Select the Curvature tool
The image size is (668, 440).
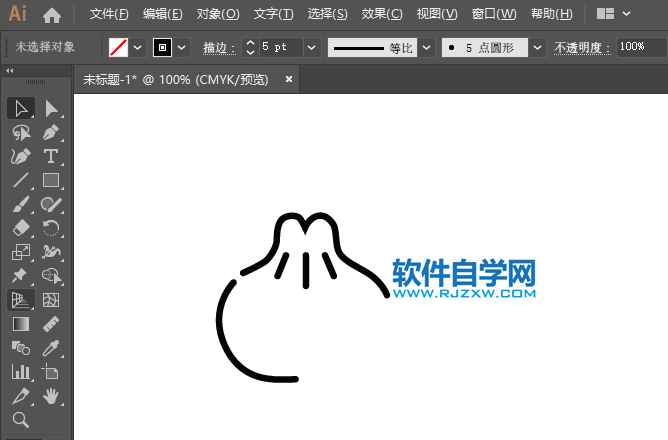click(21, 156)
